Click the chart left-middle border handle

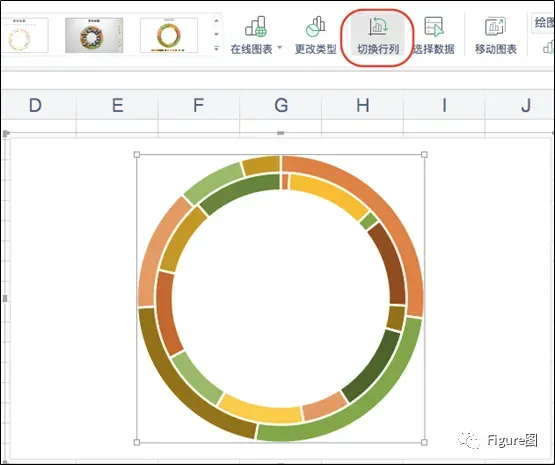tap(5, 298)
